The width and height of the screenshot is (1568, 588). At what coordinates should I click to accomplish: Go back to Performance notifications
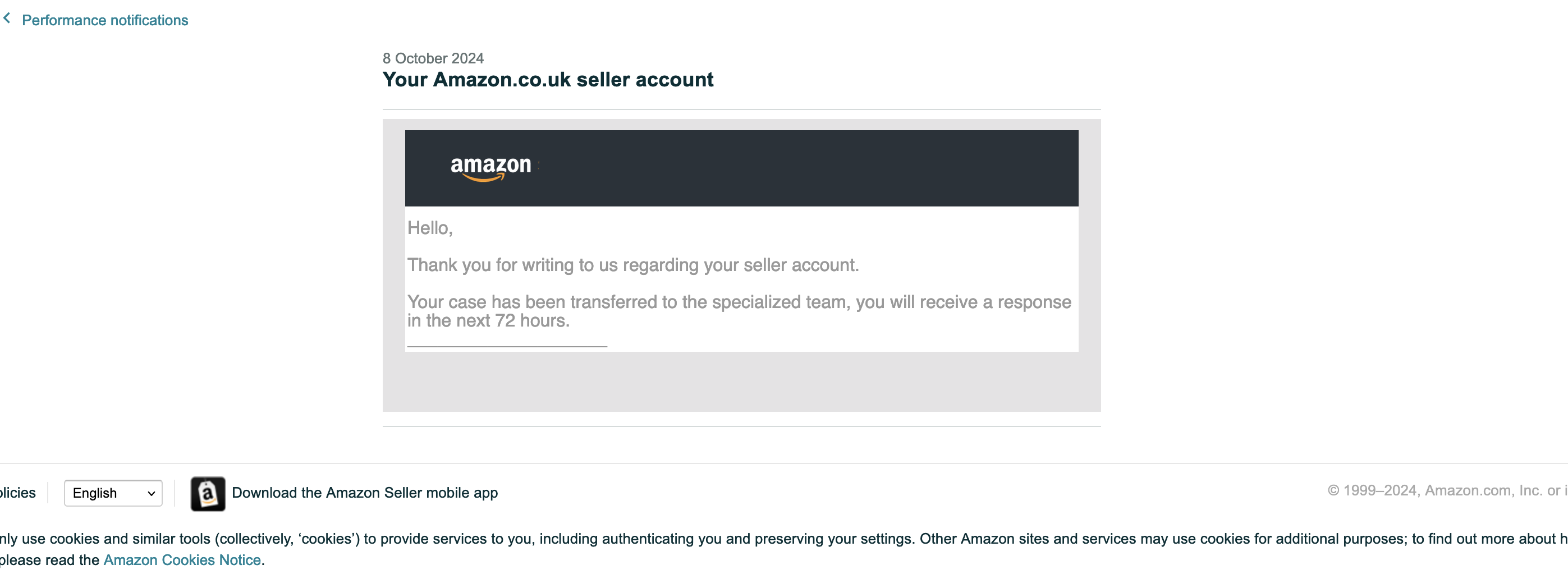pos(105,20)
